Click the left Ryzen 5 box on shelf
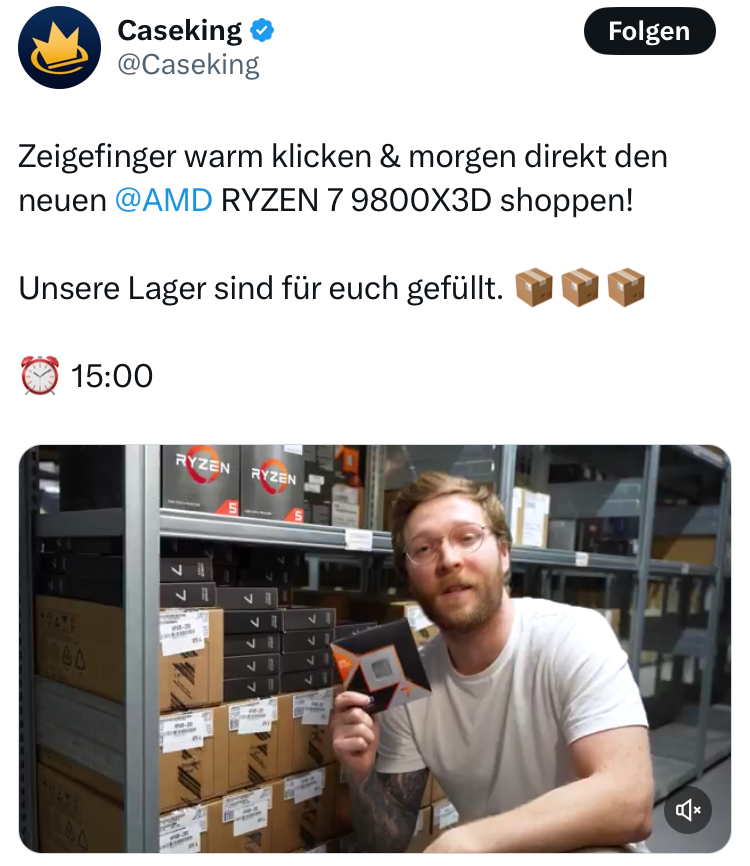Image resolution: width=750 pixels, height=866 pixels. click(x=200, y=480)
